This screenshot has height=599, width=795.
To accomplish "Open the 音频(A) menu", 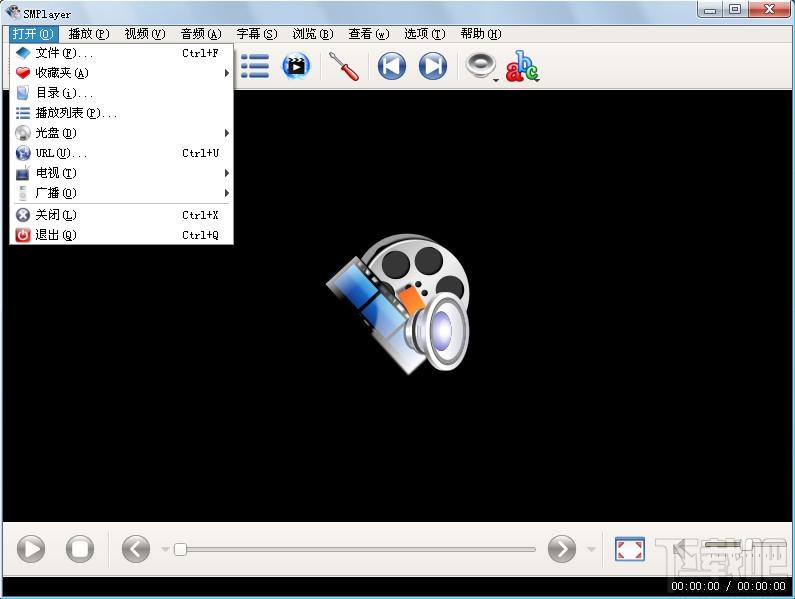I will point(201,34).
